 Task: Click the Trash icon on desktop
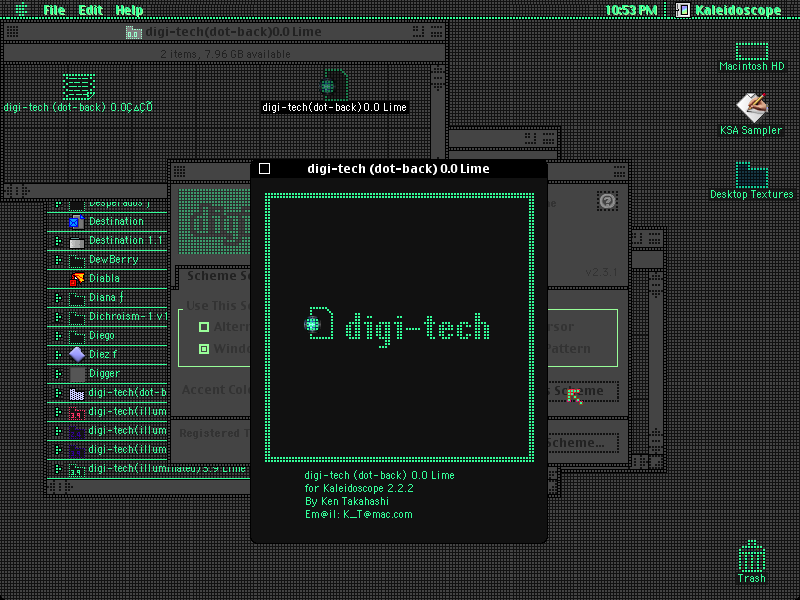[752, 556]
